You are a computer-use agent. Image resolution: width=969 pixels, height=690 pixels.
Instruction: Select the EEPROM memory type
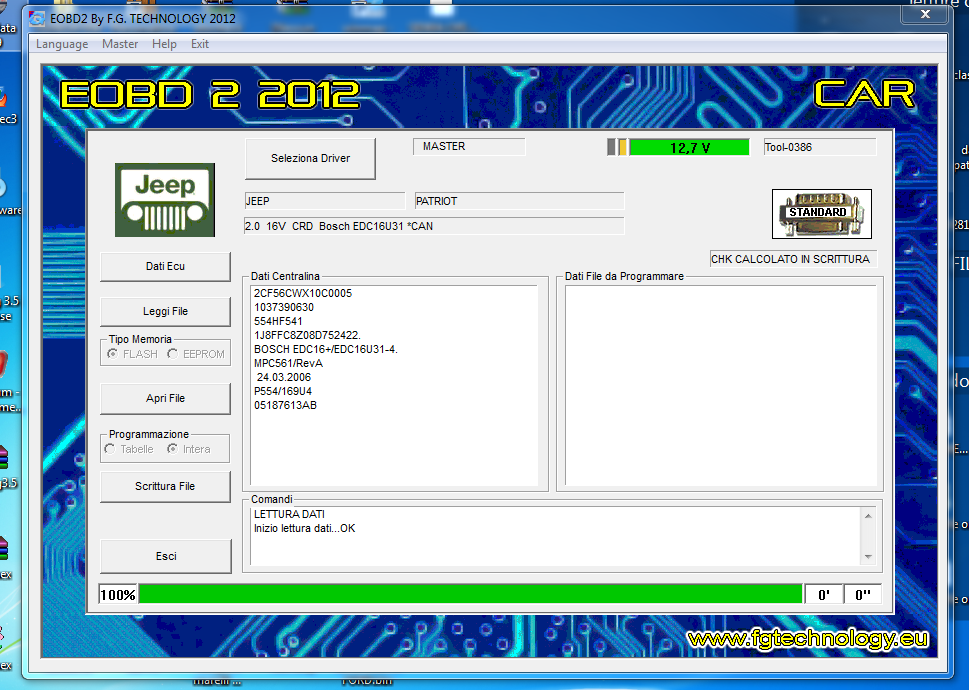pos(173,354)
